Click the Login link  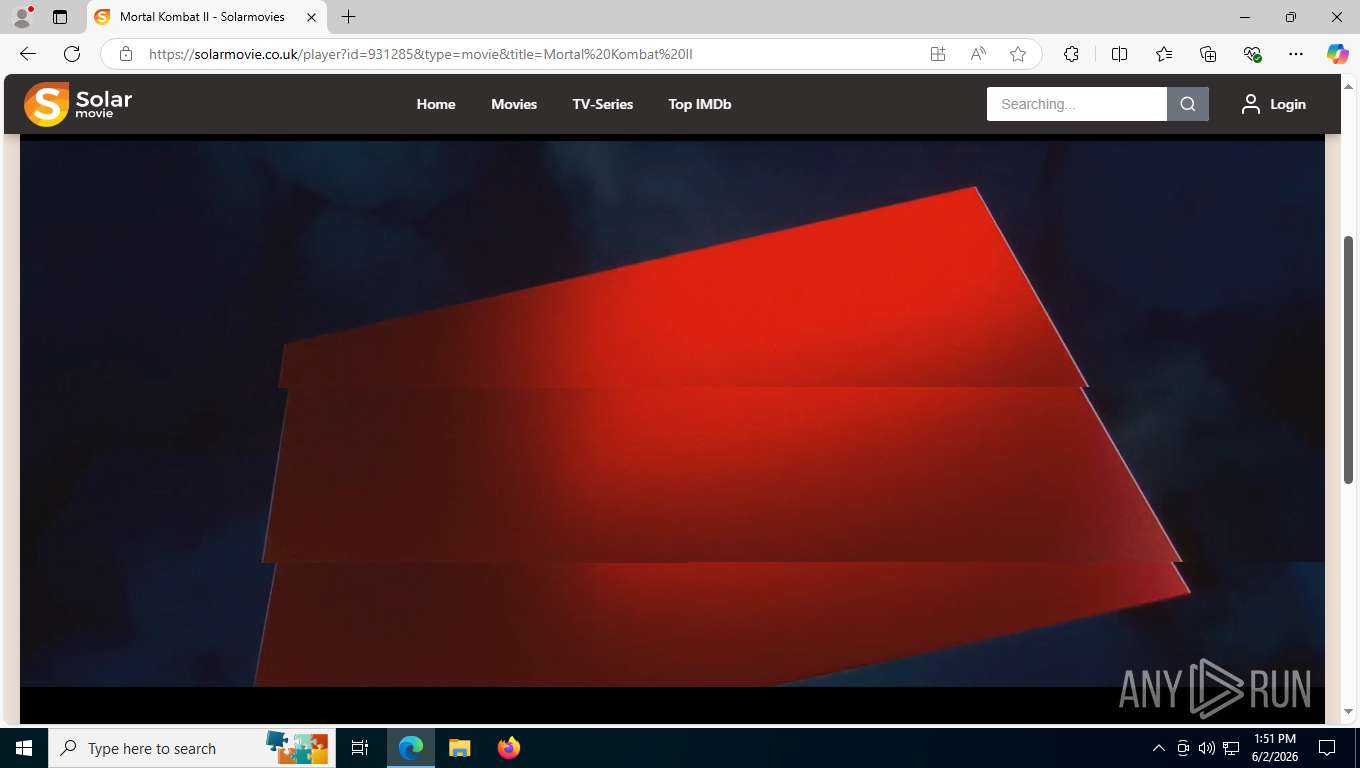pyautogui.click(x=1288, y=104)
